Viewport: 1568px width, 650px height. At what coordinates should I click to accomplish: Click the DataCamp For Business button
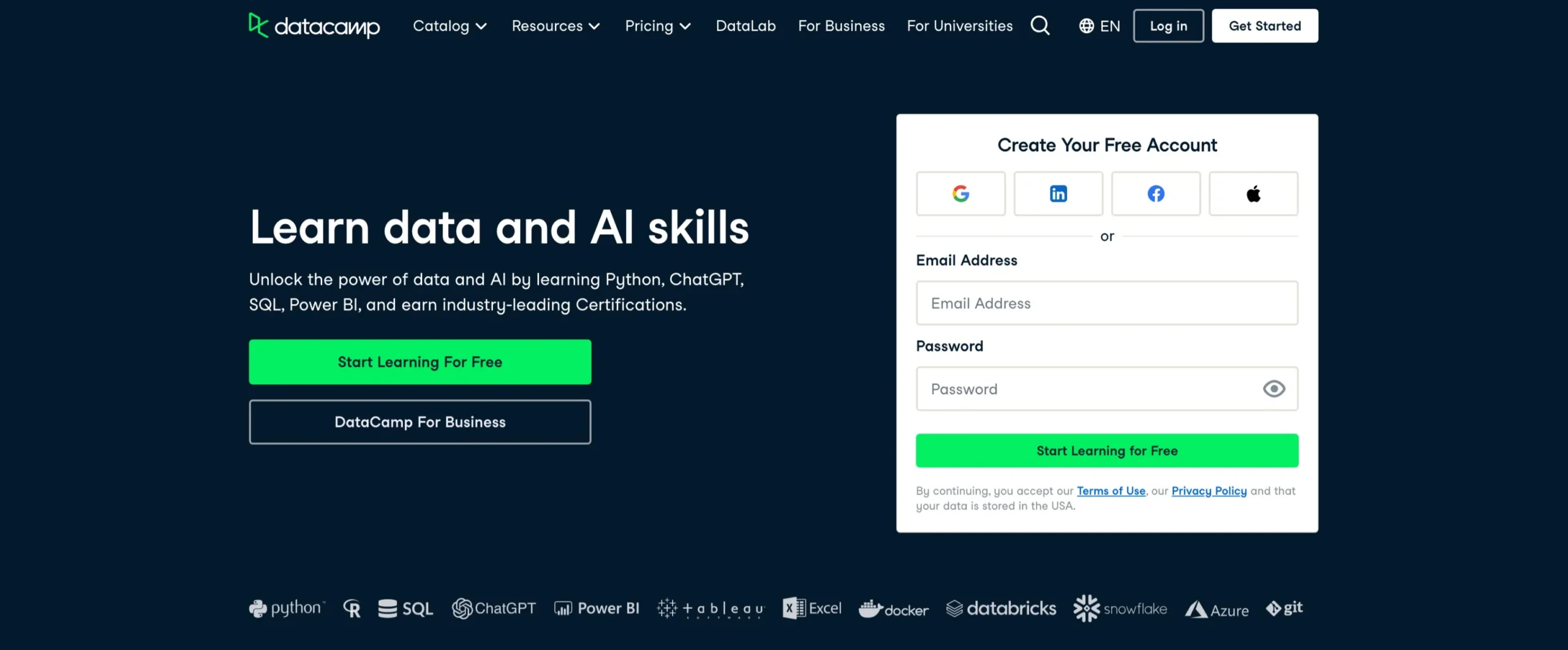(x=420, y=422)
